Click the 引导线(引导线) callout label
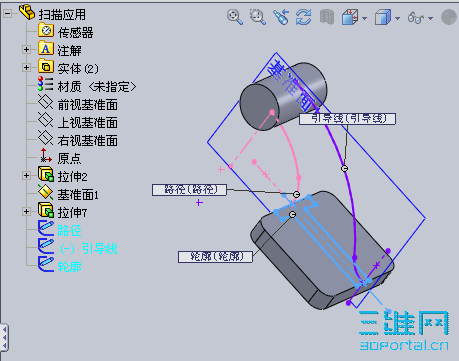The width and height of the screenshot is (459, 361). (347, 119)
